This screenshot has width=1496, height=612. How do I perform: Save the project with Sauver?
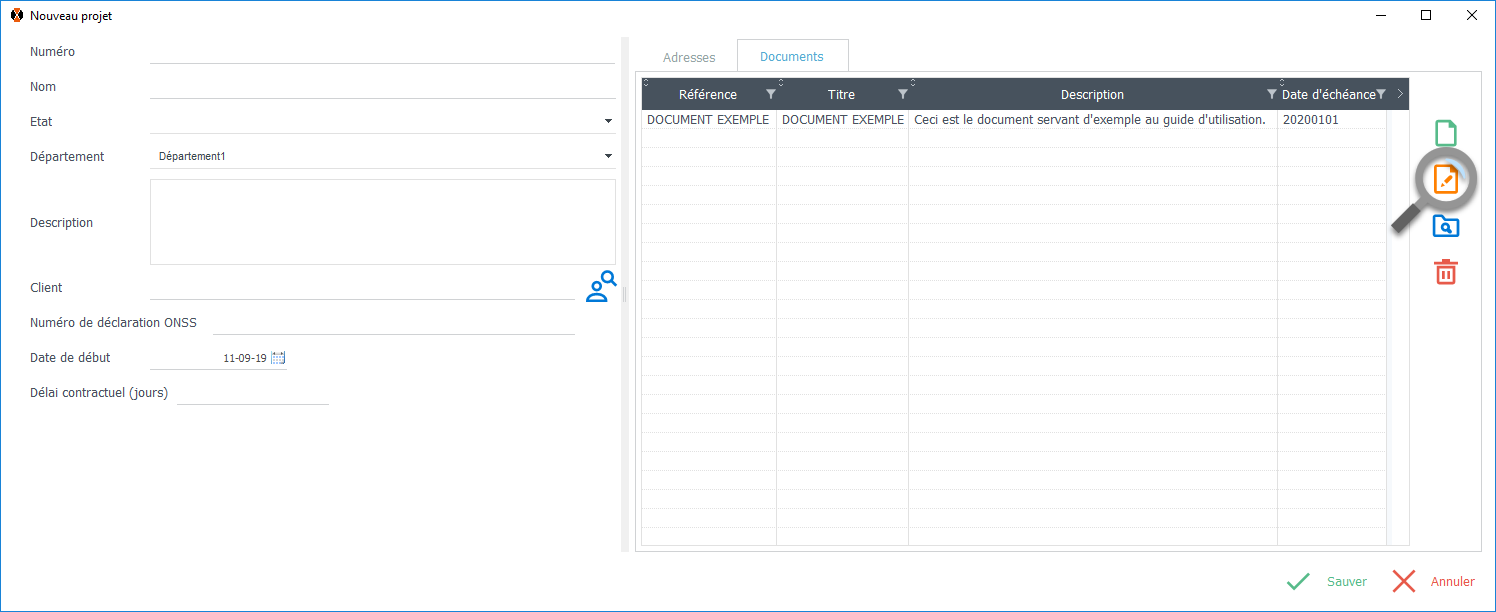[x=1326, y=582]
